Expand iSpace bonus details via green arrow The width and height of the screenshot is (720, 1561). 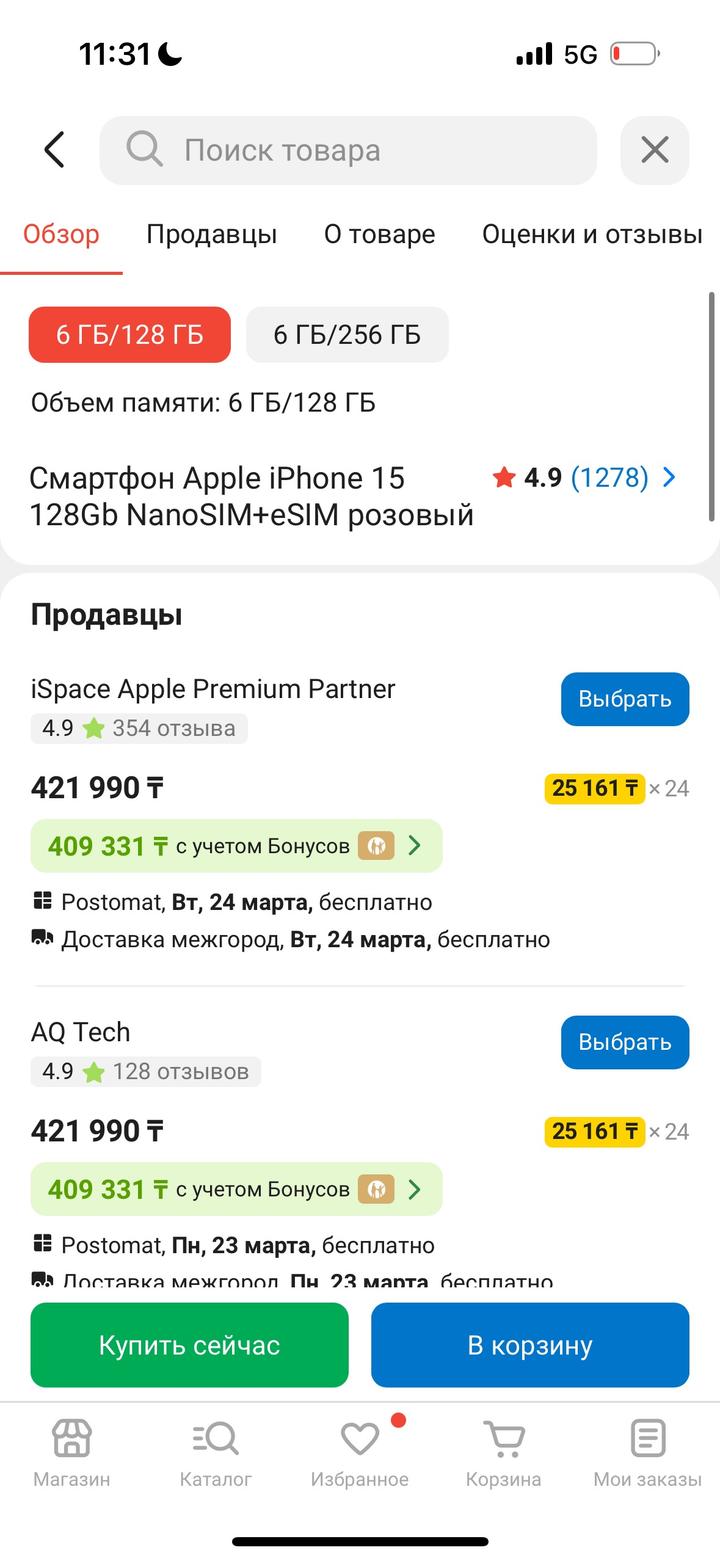pos(415,845)
